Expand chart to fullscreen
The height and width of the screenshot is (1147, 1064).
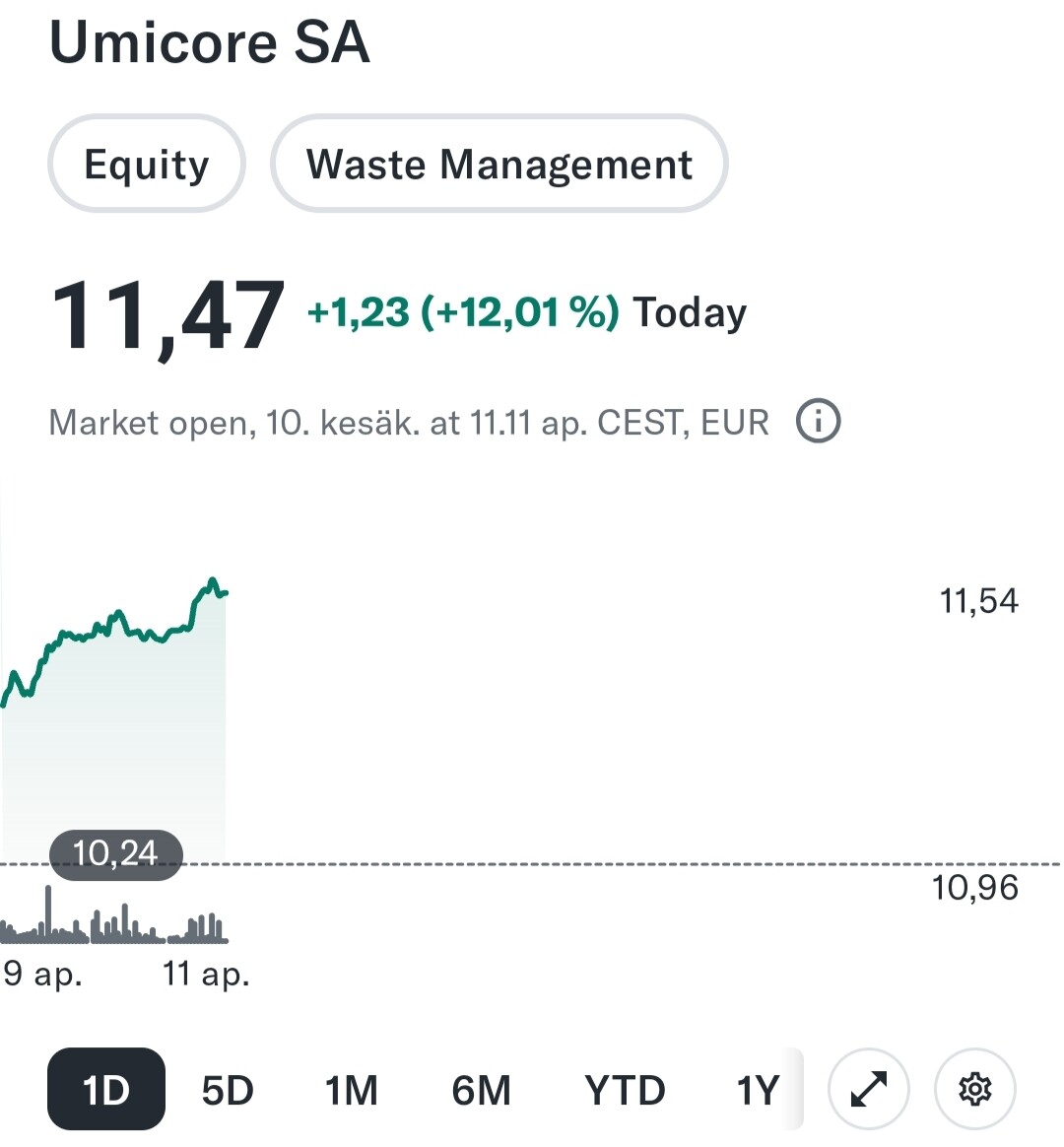pos(869,1089)
